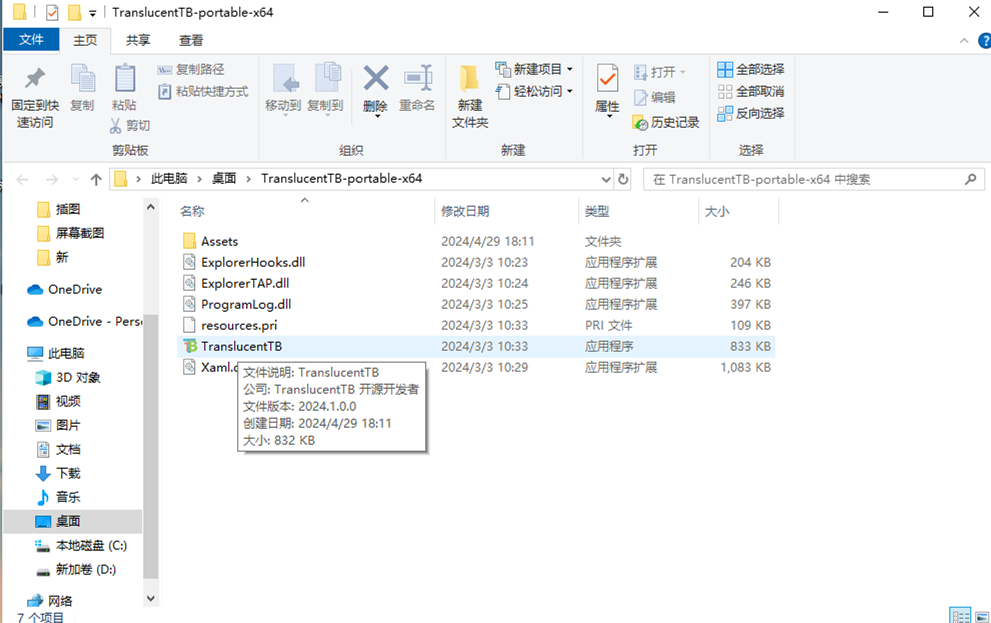Click 反向选择 (Invert selection)
The image size is (991, 623).
pyautogui.click(x=751, y=114)
